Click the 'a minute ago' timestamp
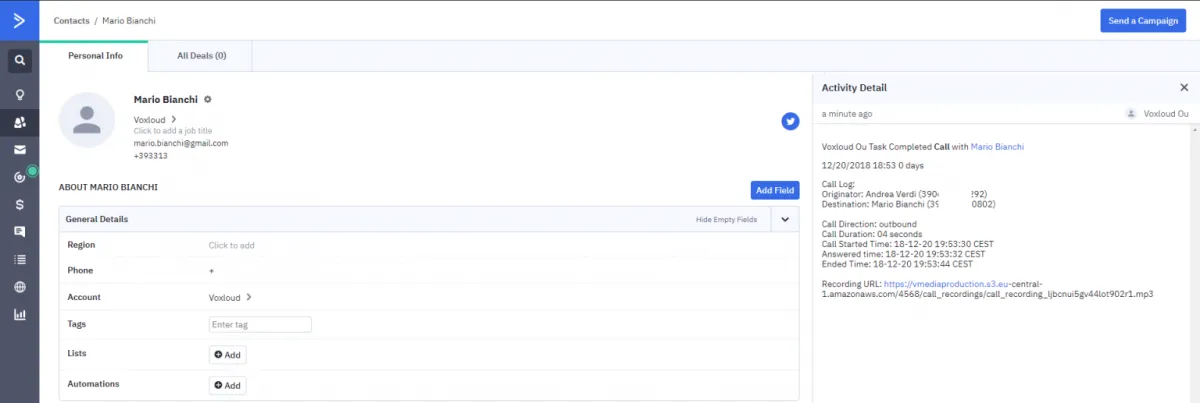This screenshot has width=1200, height=403. point(847,114)
